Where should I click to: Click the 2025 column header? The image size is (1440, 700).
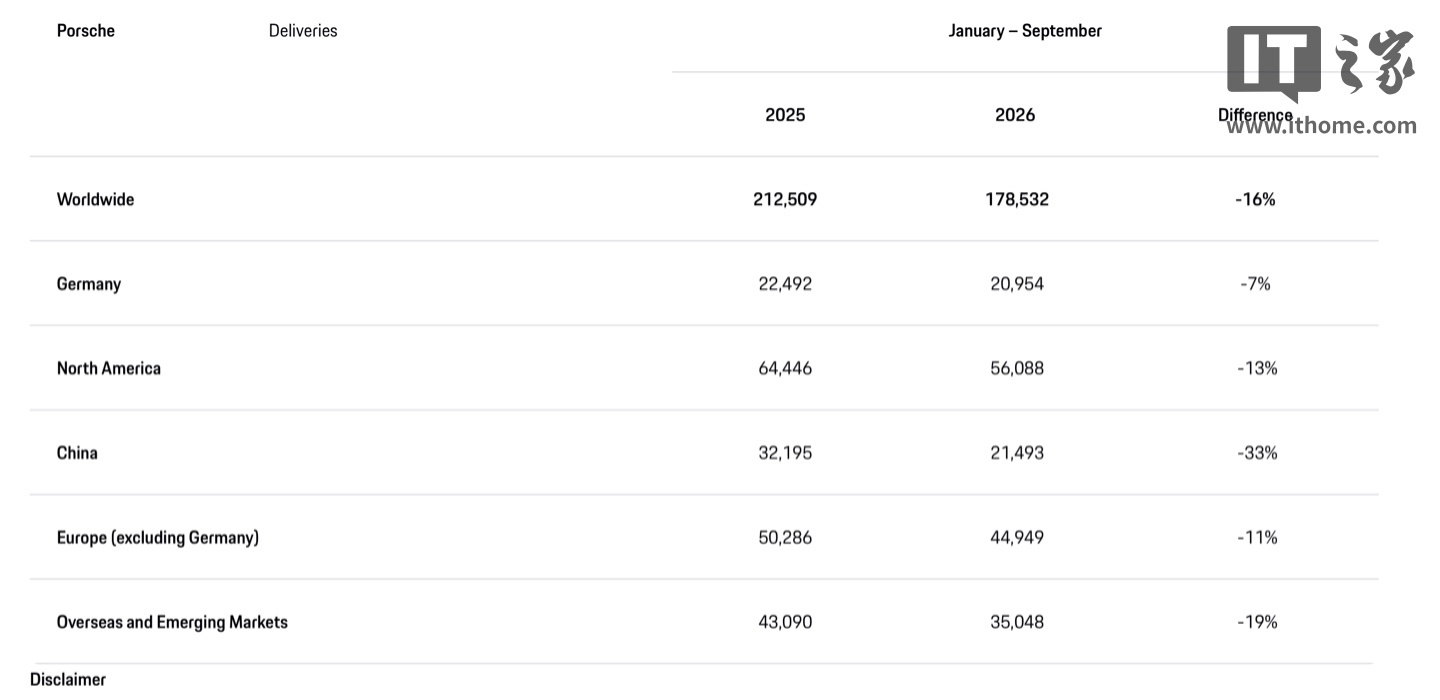tap(785, 115)
